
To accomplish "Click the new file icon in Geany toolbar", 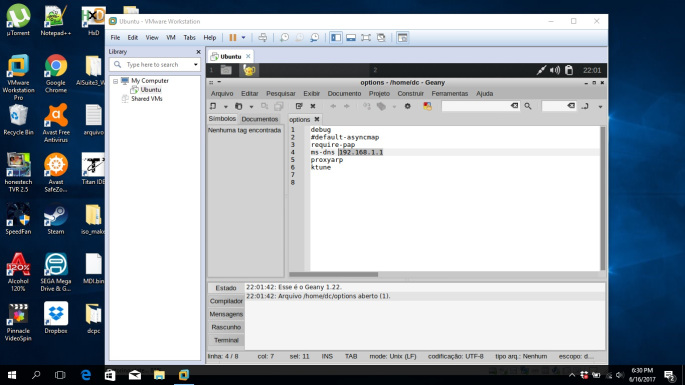I will pos(213,106).
